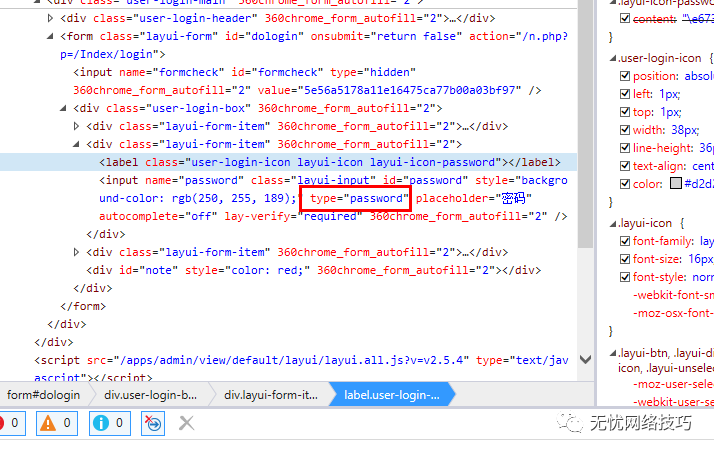
Task: Toggle the line-height property checkbox
Action: point(625,148)
